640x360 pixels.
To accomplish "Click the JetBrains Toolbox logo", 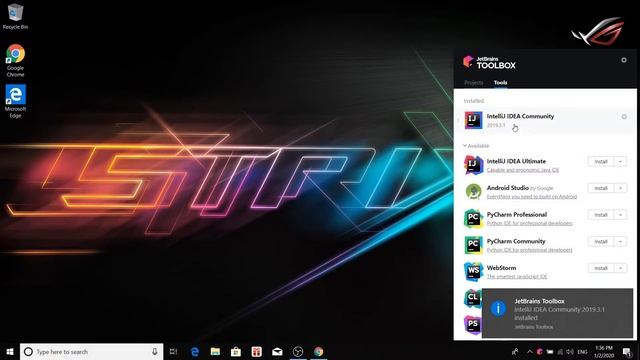I will [x=489, y=62].
